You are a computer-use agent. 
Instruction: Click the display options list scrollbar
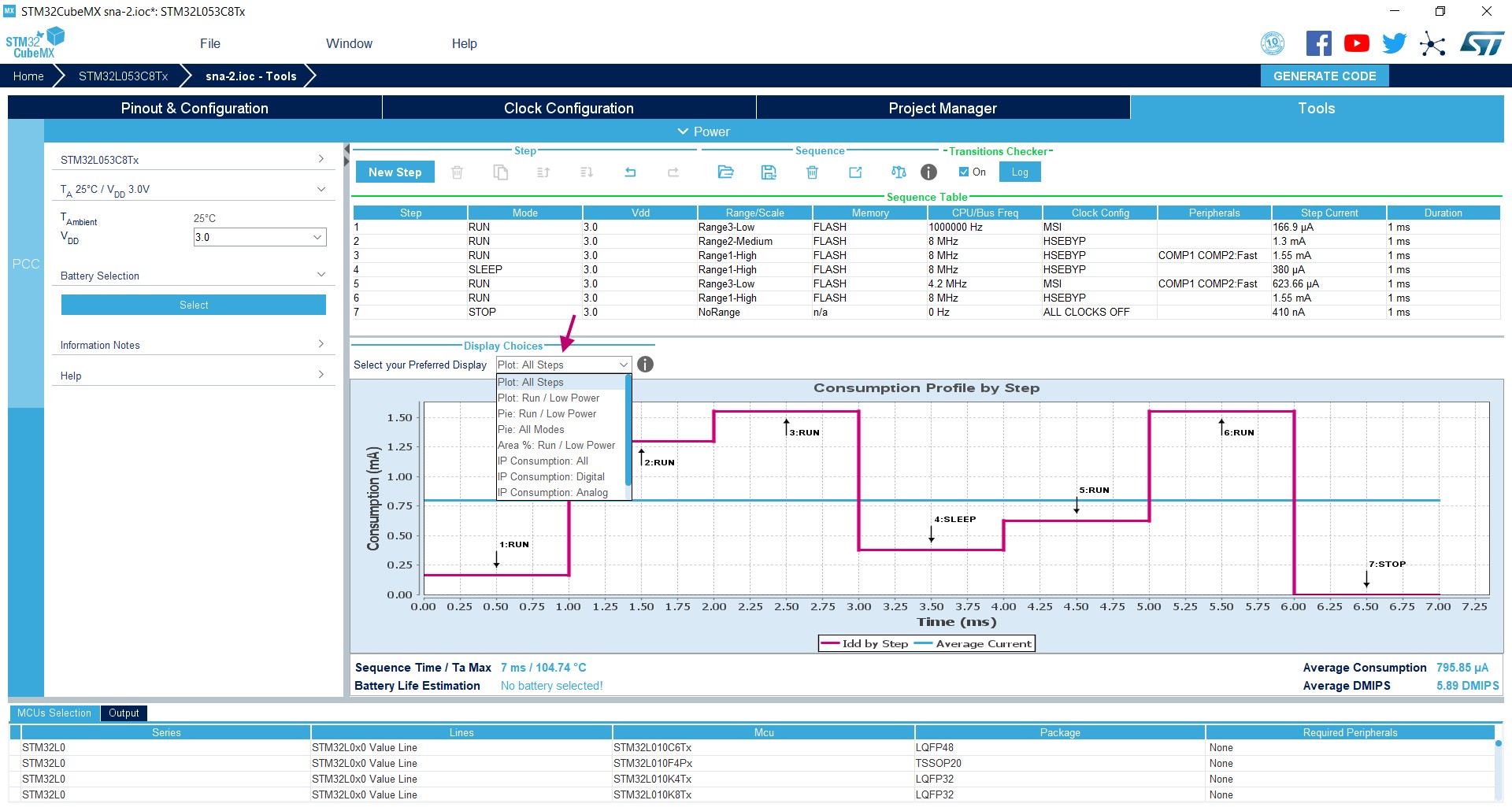coord(628,431)
